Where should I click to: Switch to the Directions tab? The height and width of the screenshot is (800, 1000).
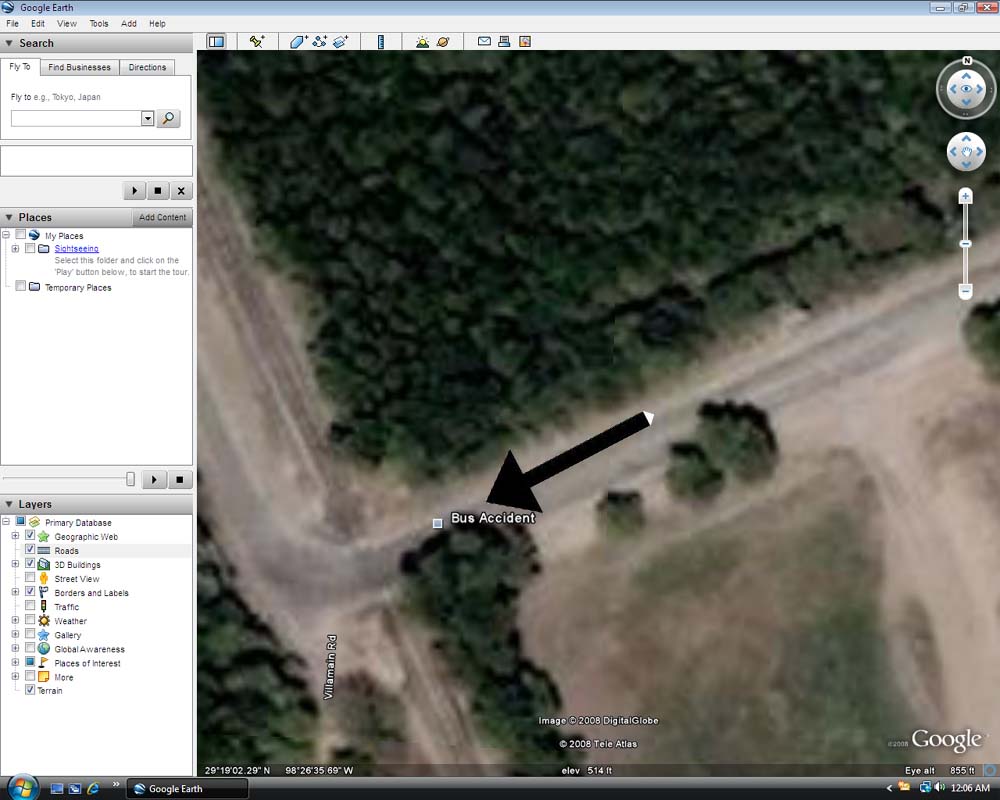pyautogui.click(x=147, y=67)
